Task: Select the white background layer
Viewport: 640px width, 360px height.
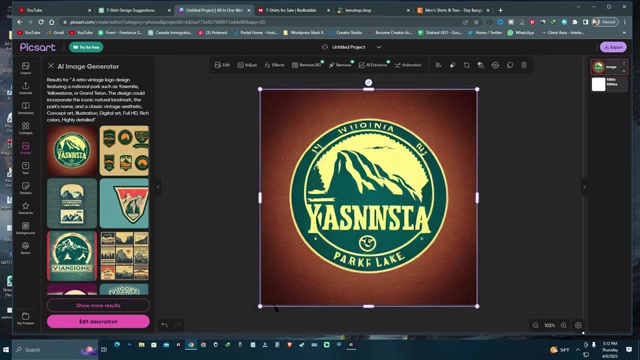Action: click(609, 84)
